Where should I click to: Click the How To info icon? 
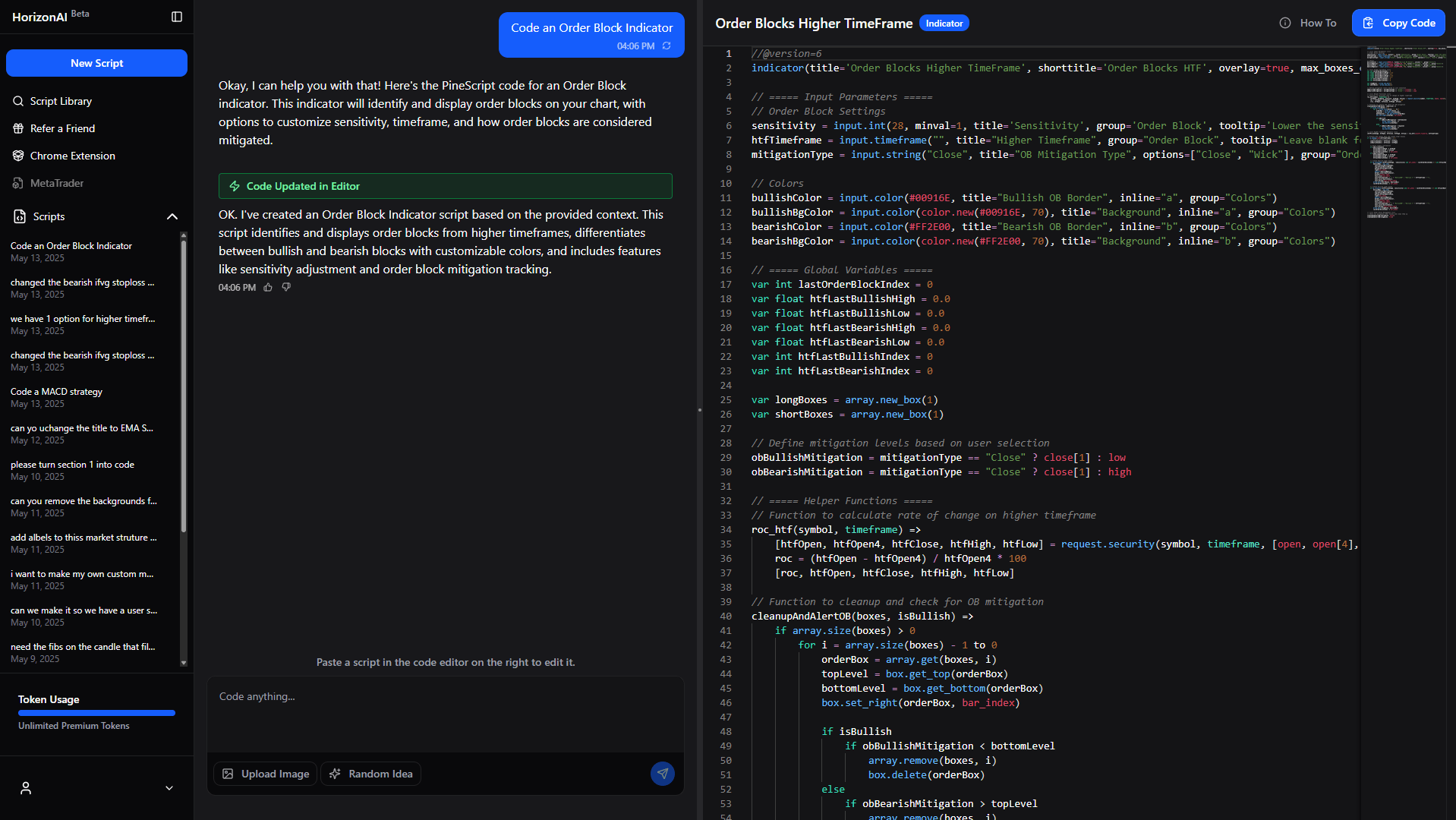(x=1285, y=23)
